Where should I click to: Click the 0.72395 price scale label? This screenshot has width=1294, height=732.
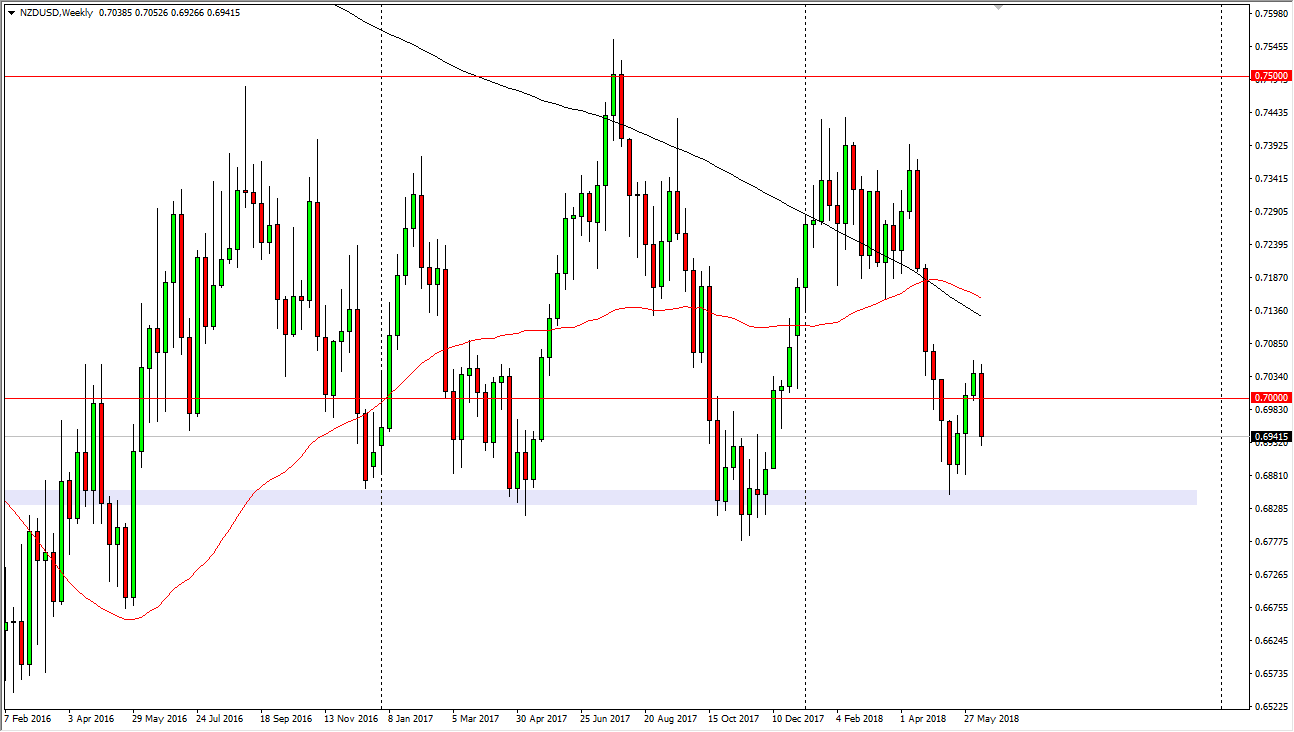[x=1270, y=245]
